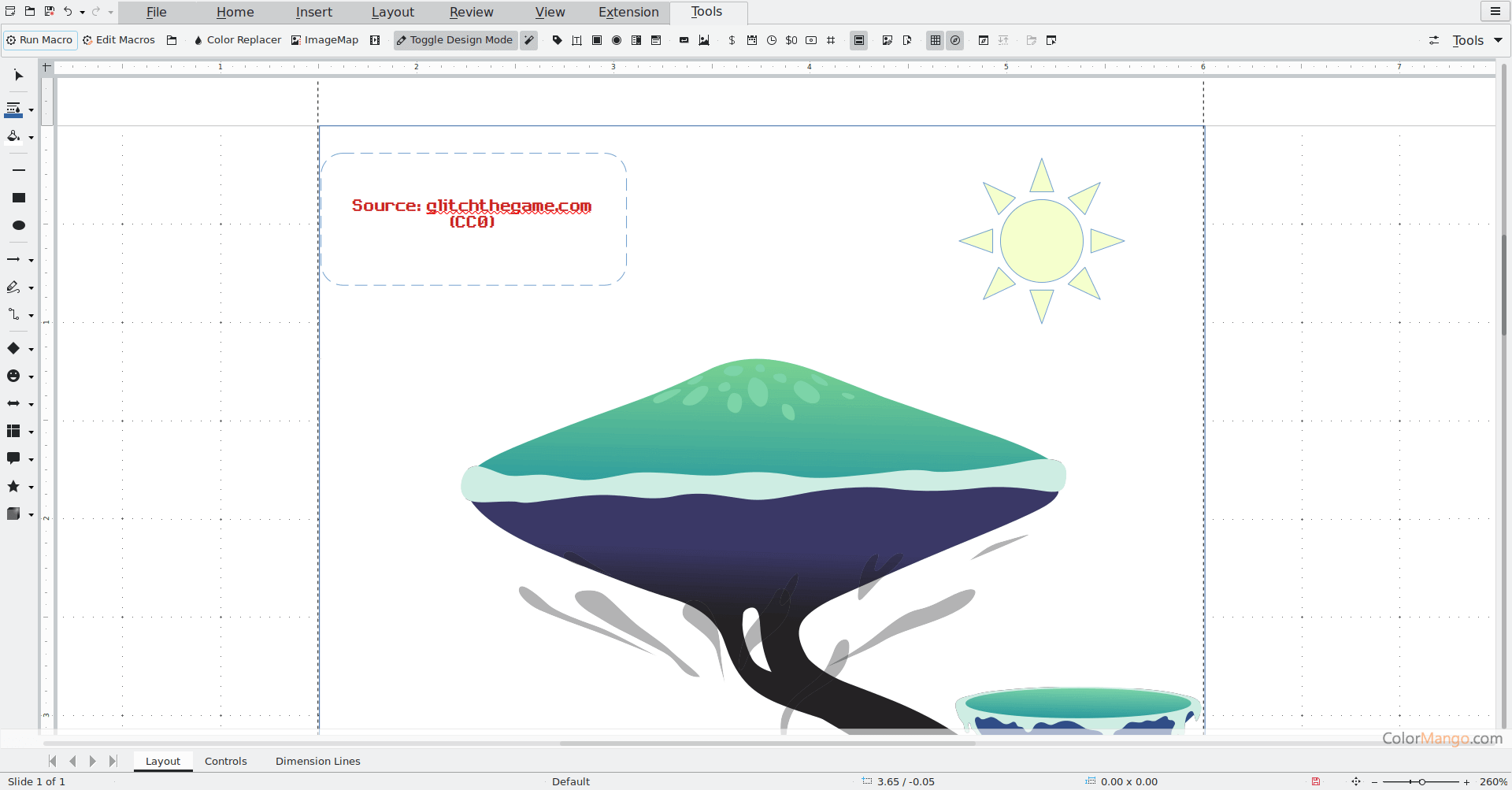Open the Insert tab
Viewport: 1512px width, 790px height.
pos(313,12)
